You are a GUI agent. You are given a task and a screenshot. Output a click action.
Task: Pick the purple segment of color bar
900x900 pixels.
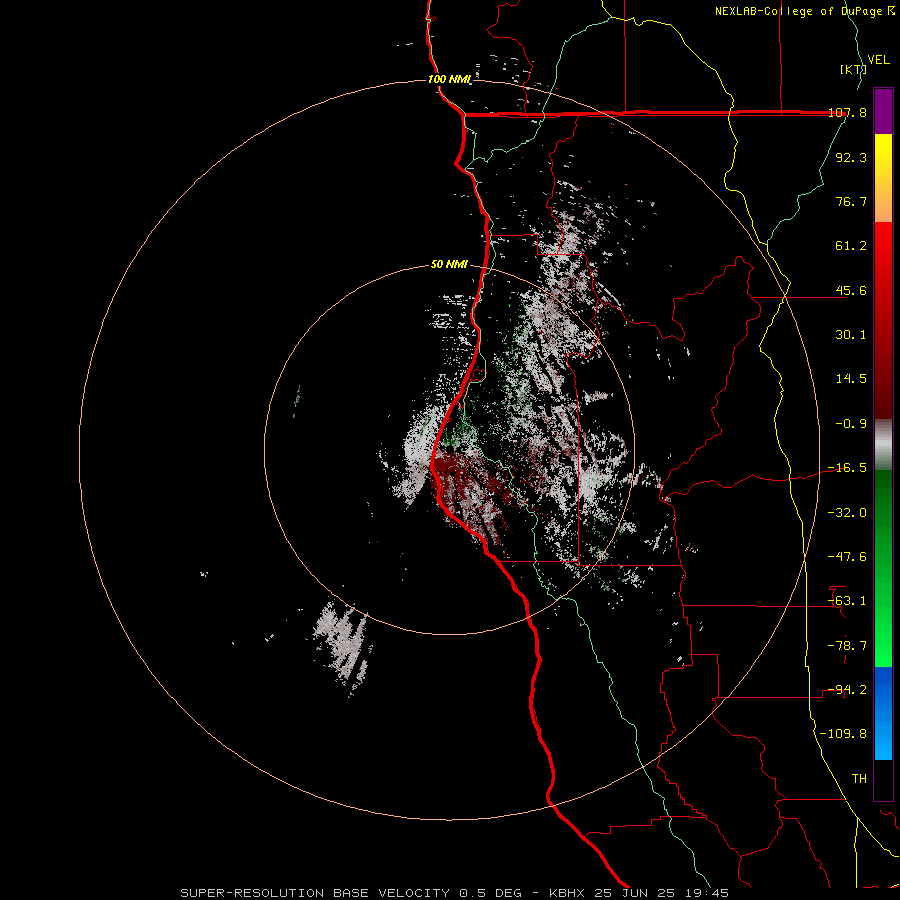[883, 111]
